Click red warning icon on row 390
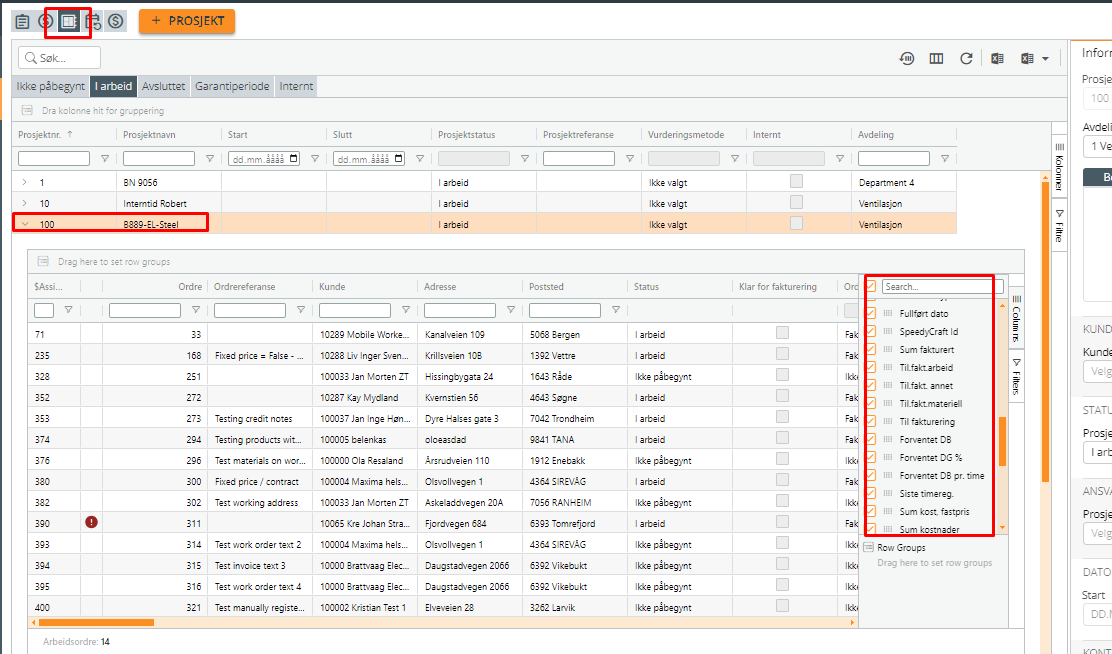Image resolution: width=1112 pixels, height=654 pixels. pos(91,522)
